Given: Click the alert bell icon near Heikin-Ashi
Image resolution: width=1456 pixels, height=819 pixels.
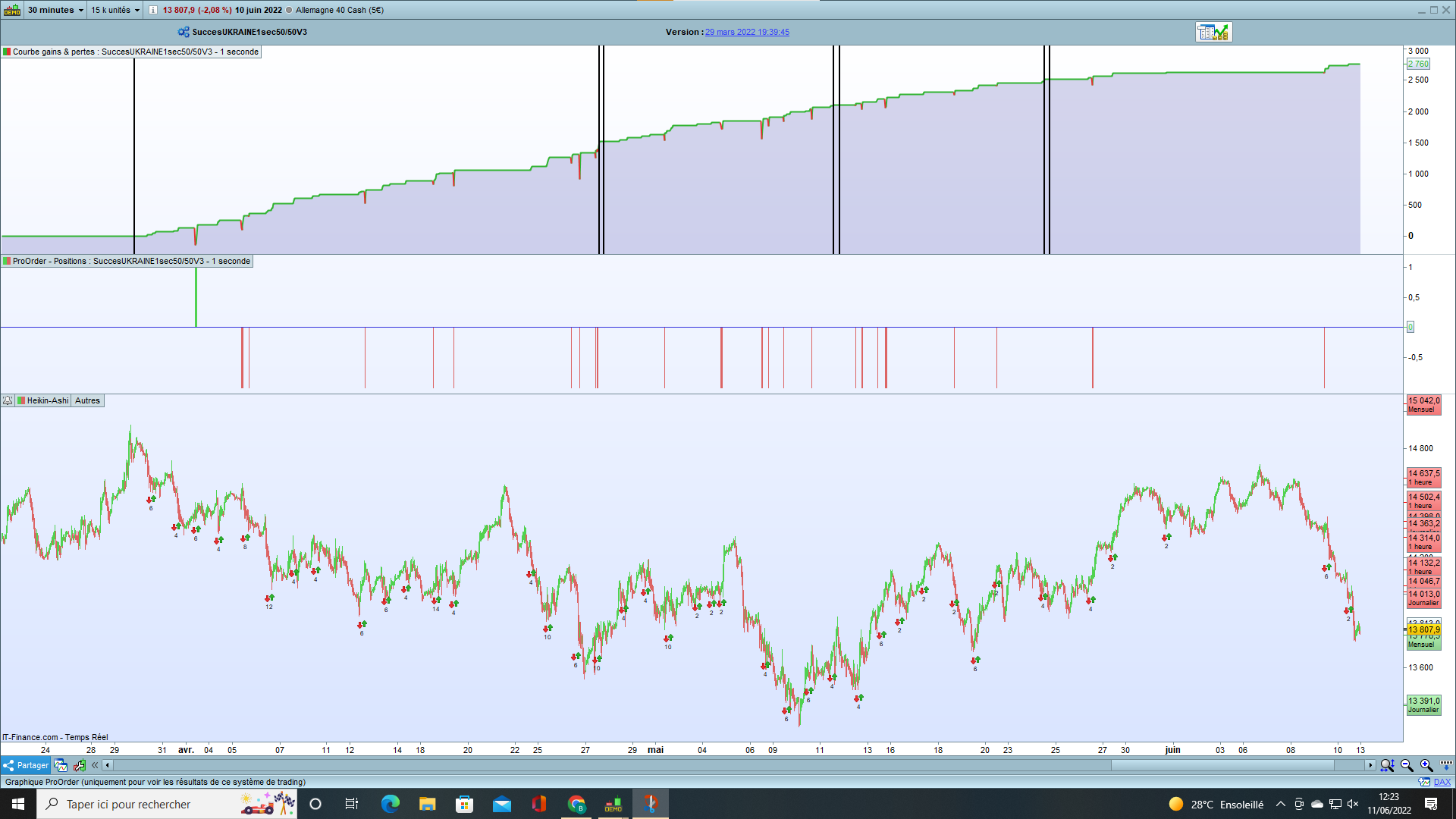Looking at the screenshot, I should point(8,400).
